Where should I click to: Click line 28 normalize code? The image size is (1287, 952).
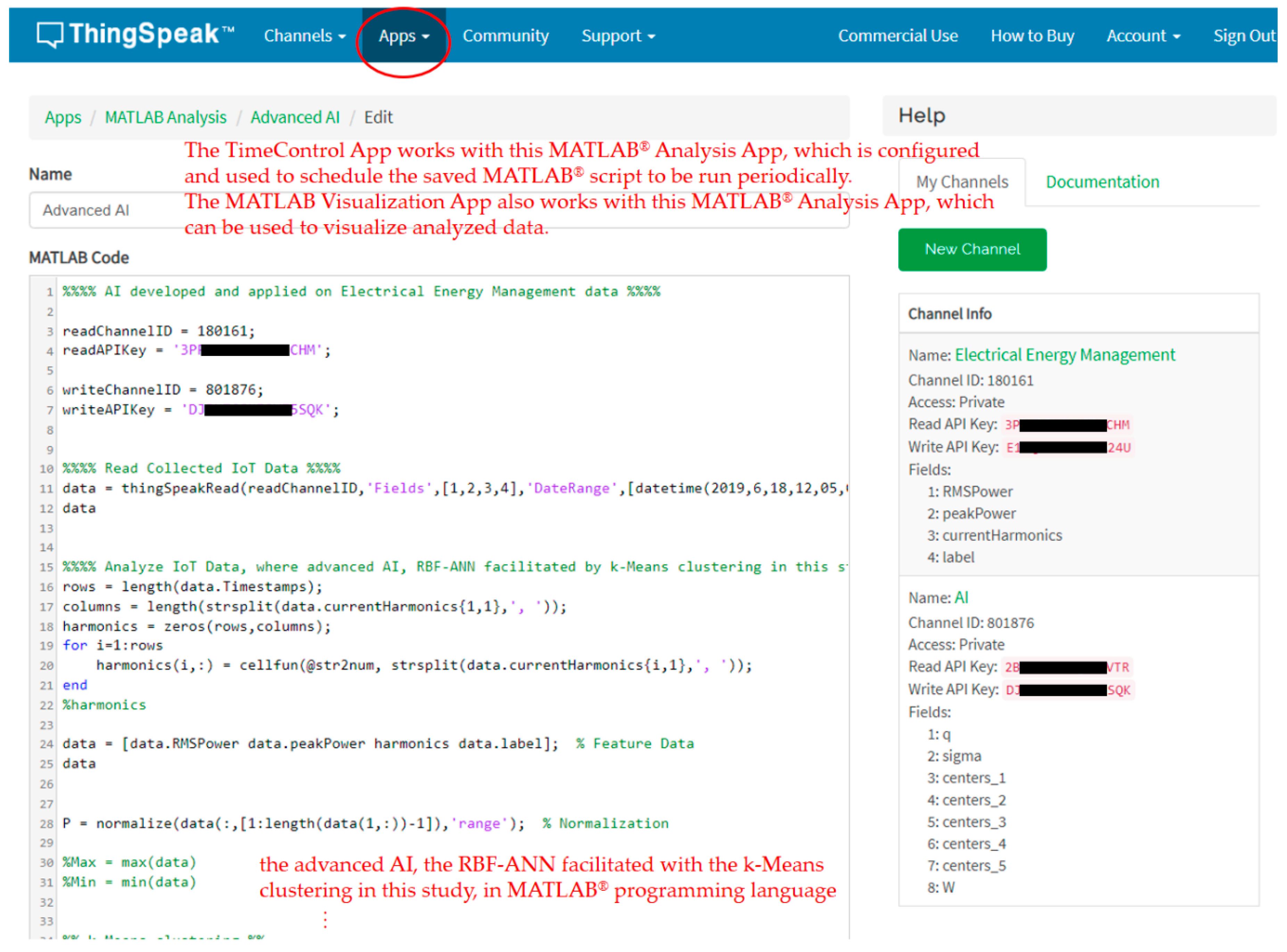click(x=365, y=823)
